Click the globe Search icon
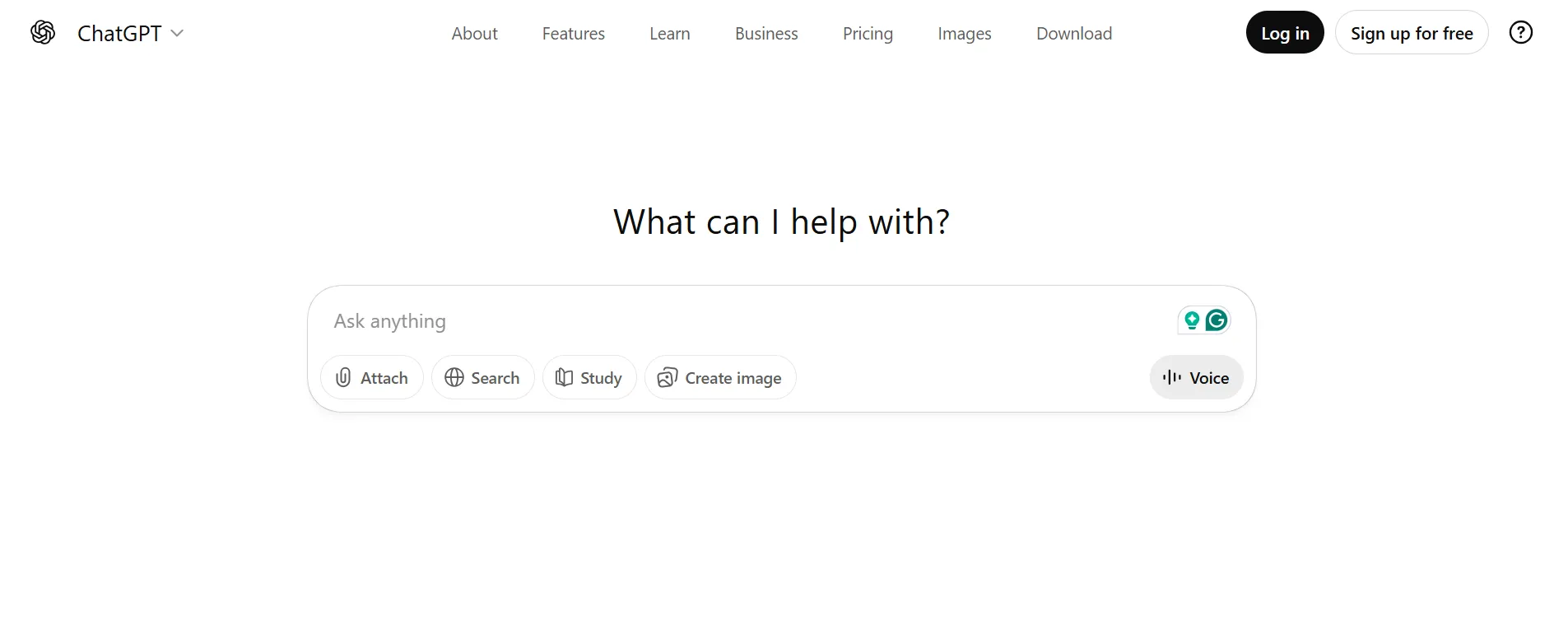 pos(454,378)
